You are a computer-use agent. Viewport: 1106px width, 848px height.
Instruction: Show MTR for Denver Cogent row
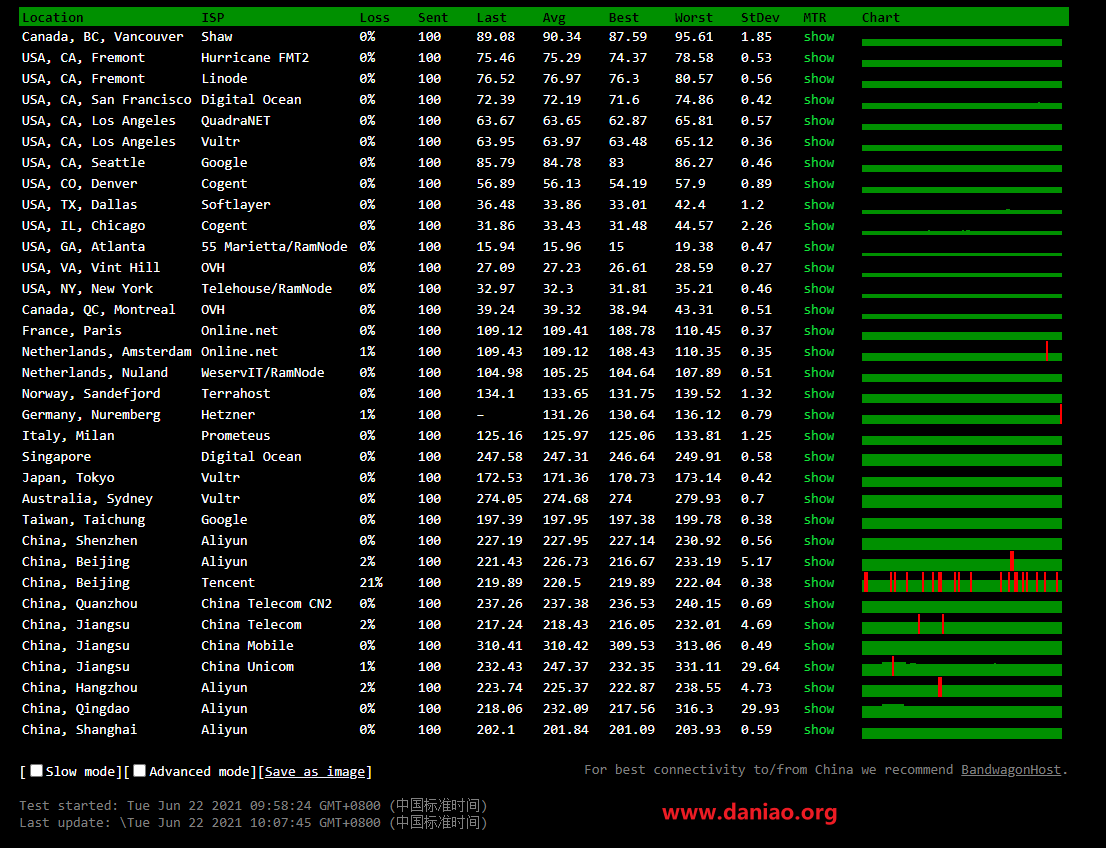[x=819, y=183]
